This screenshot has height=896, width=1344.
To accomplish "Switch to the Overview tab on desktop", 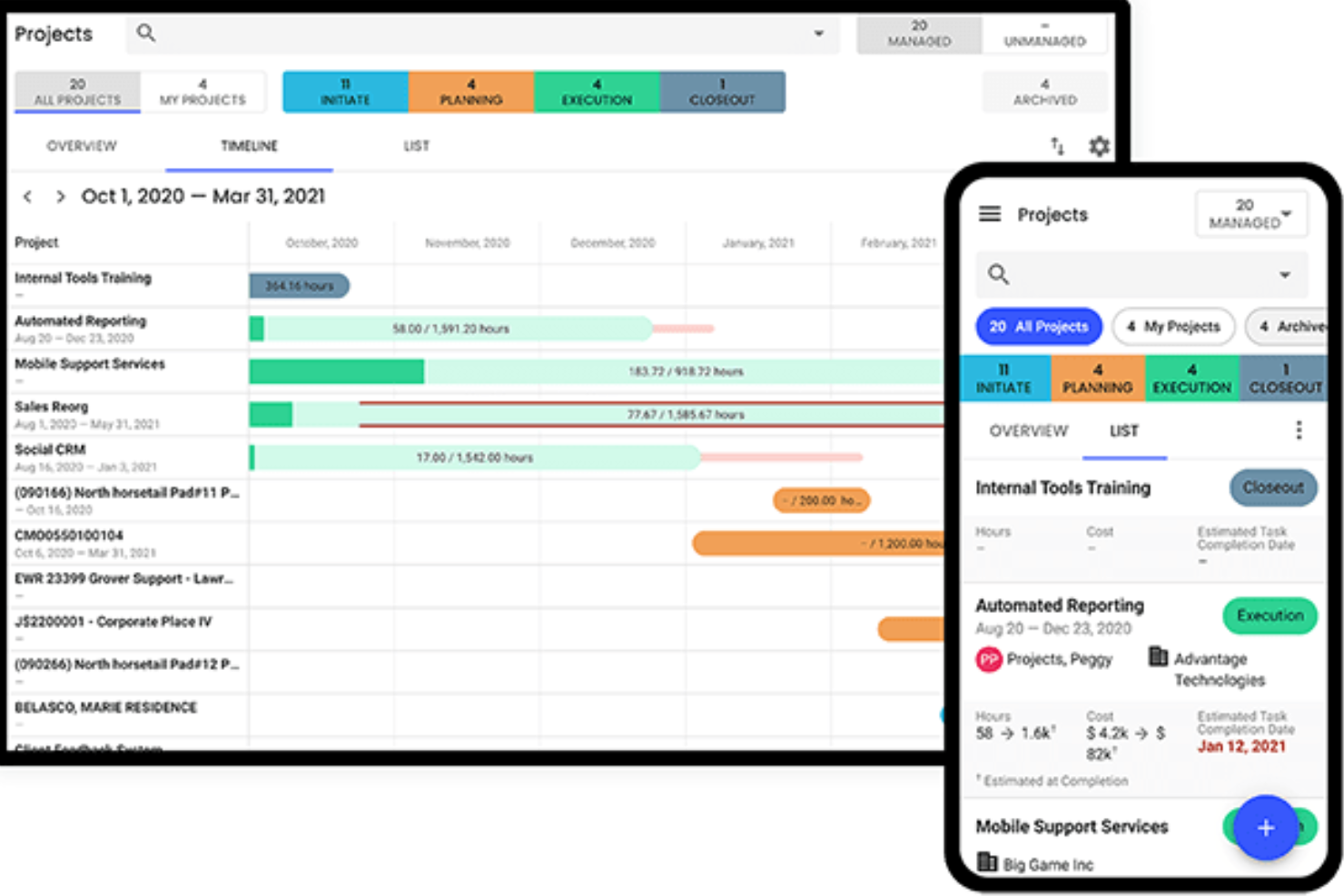I will (82, 146).
